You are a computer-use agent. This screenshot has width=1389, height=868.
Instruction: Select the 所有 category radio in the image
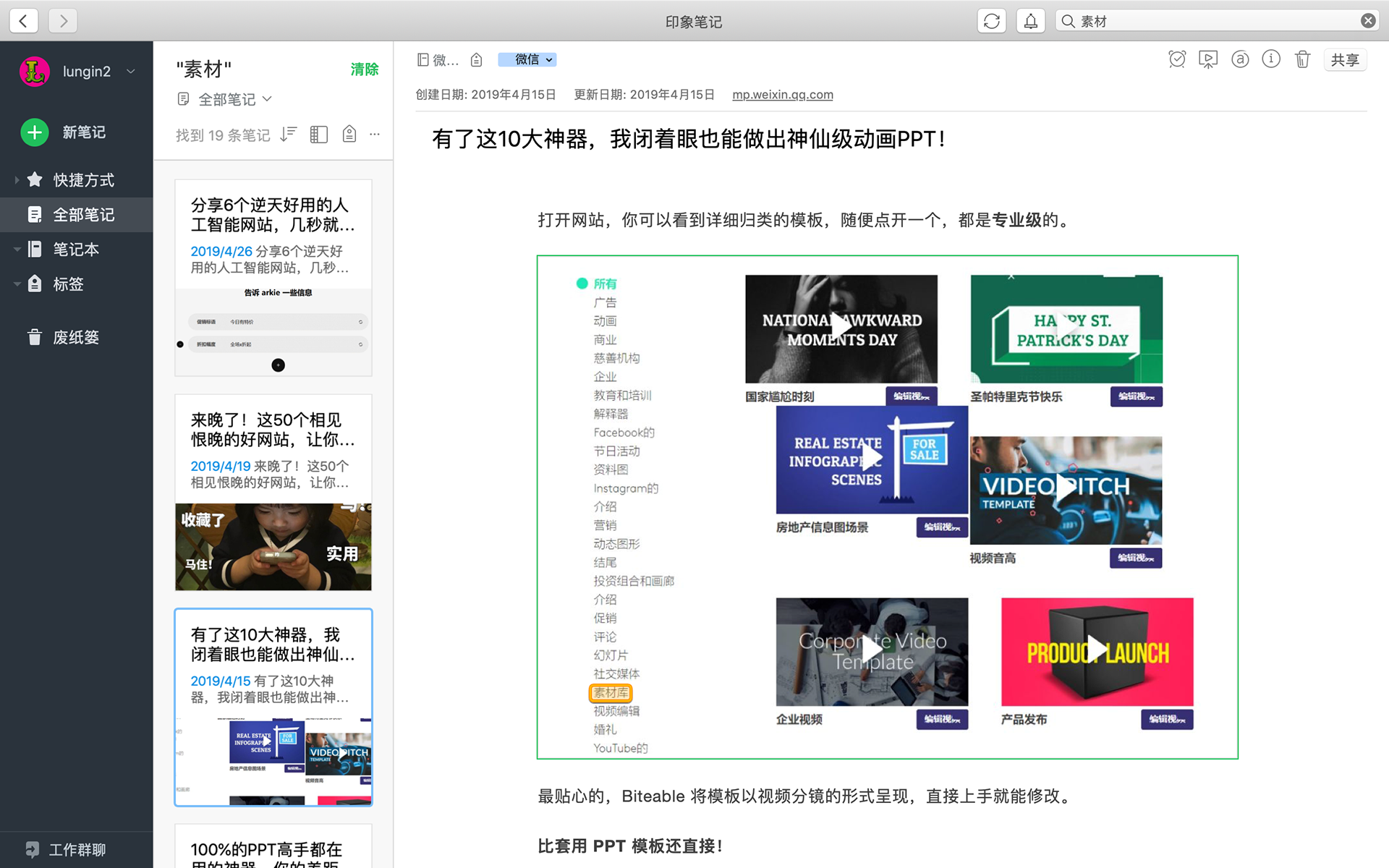(582, 284)
